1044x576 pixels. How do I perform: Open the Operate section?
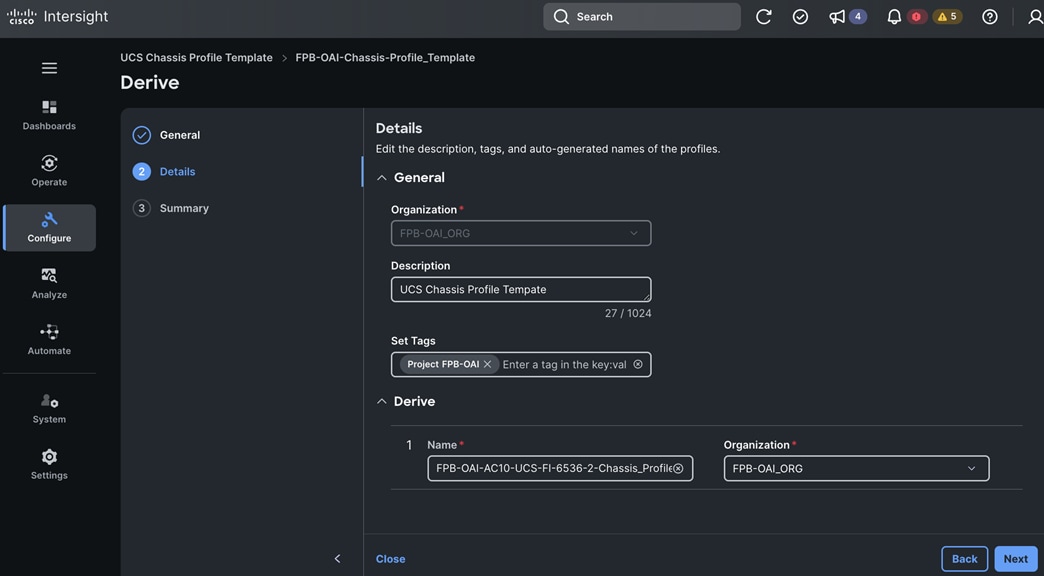(x=49, y=171)
